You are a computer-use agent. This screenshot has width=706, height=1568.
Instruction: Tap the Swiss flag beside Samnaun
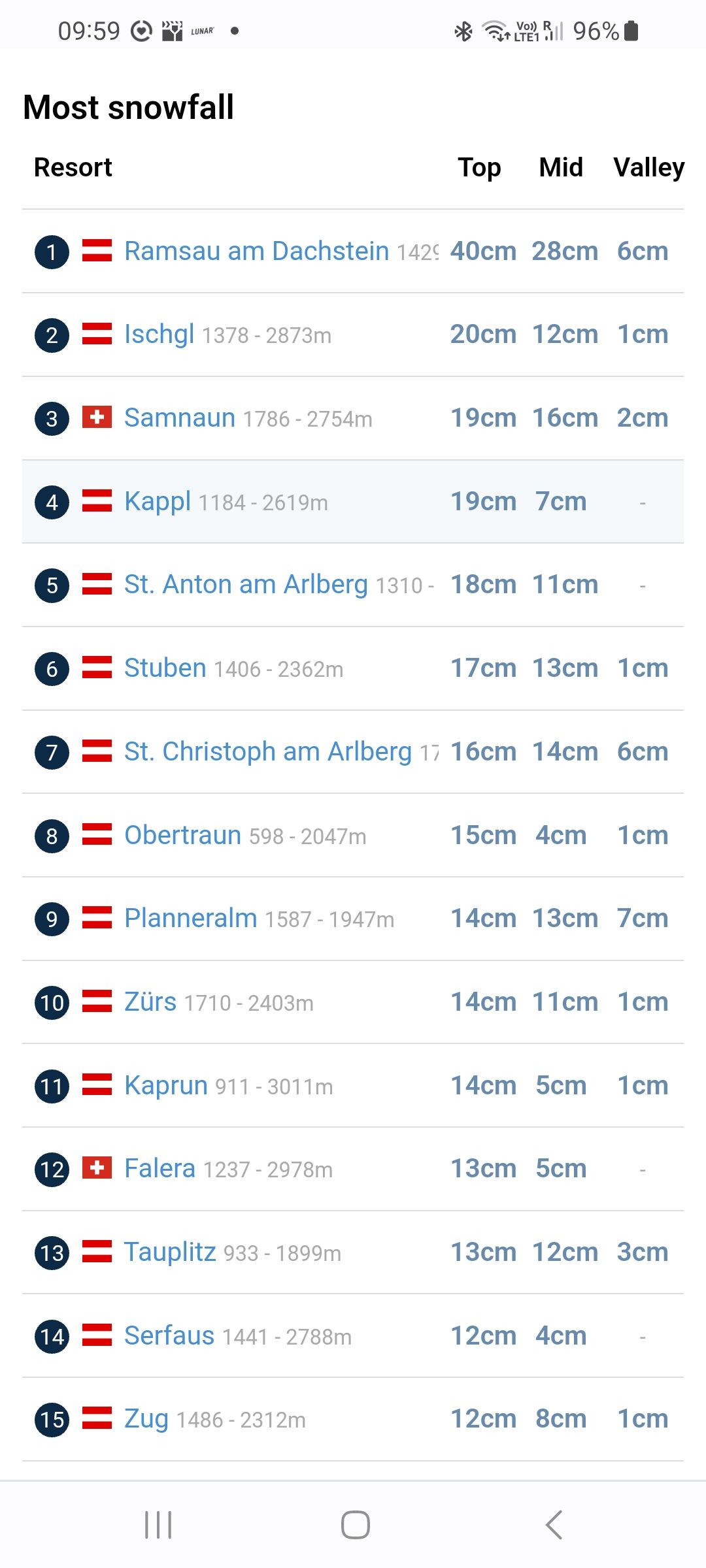(97, 417)
